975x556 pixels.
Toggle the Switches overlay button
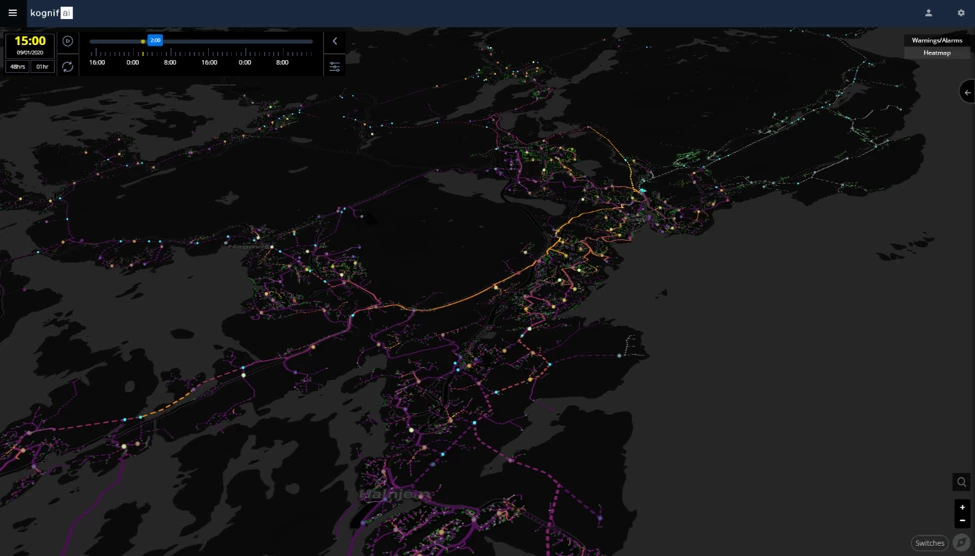(929, 543)
